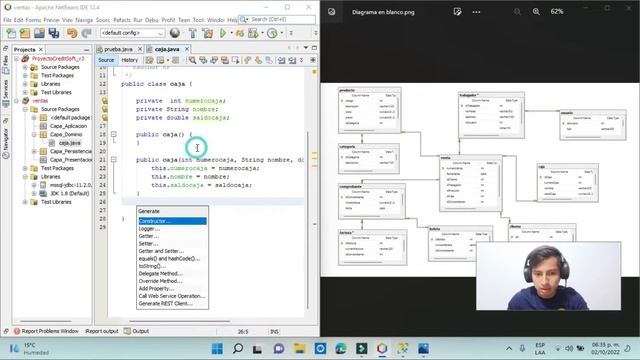
Task: Collapse the Capa_Dominio package node
Action: [x=34, y=134]
